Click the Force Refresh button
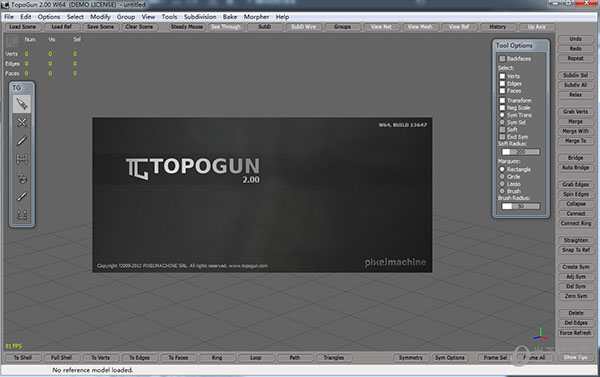The width and height of the screenshot is (600, 377). click(576, 333)
